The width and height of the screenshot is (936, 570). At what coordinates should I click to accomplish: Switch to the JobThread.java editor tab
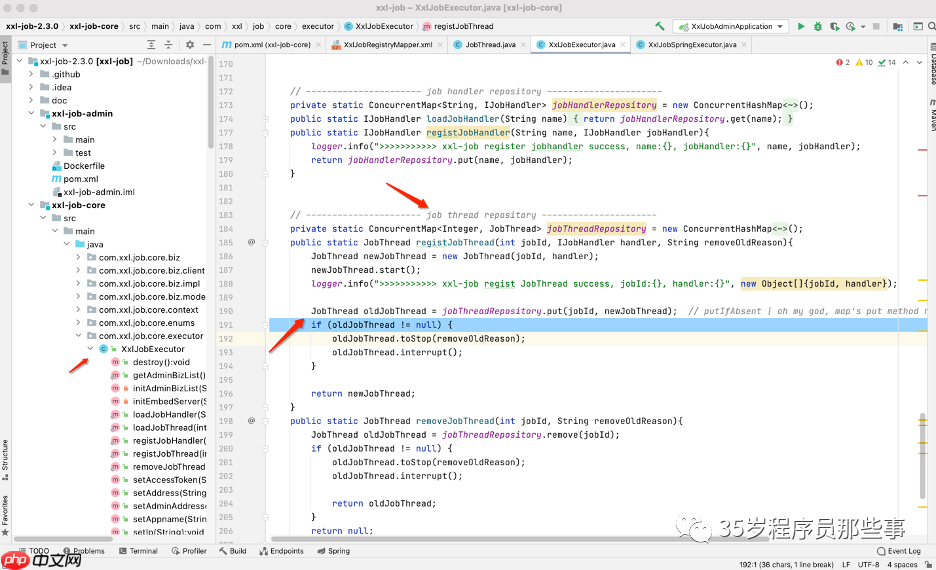click(x=489, y=45)
